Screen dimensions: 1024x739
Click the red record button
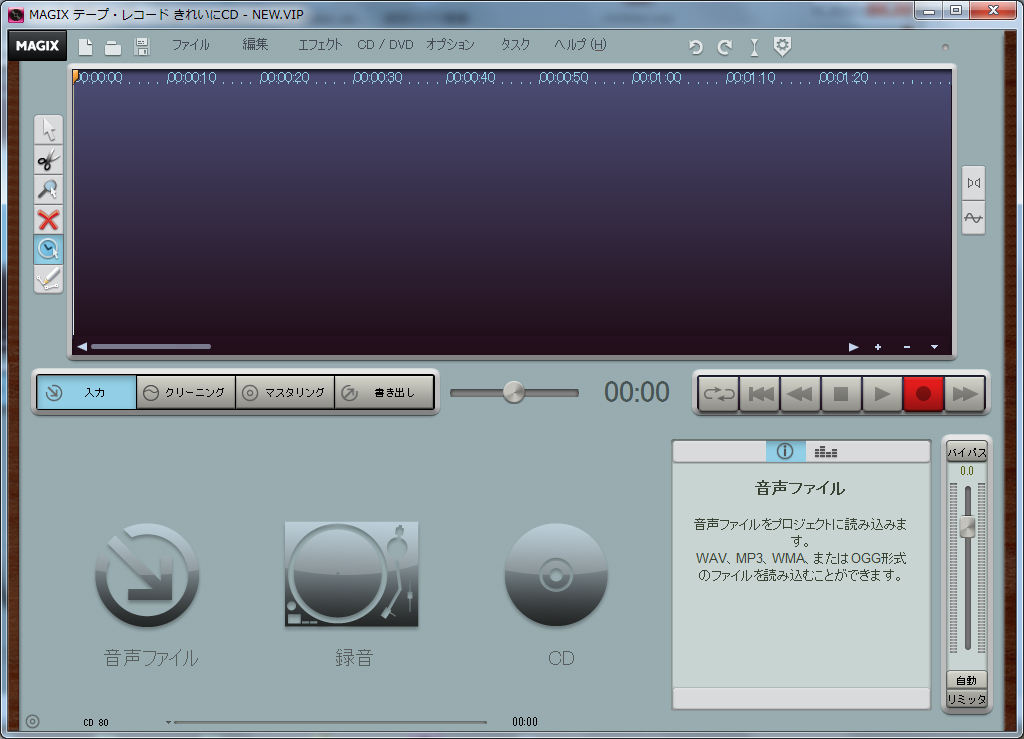(923, 394)
